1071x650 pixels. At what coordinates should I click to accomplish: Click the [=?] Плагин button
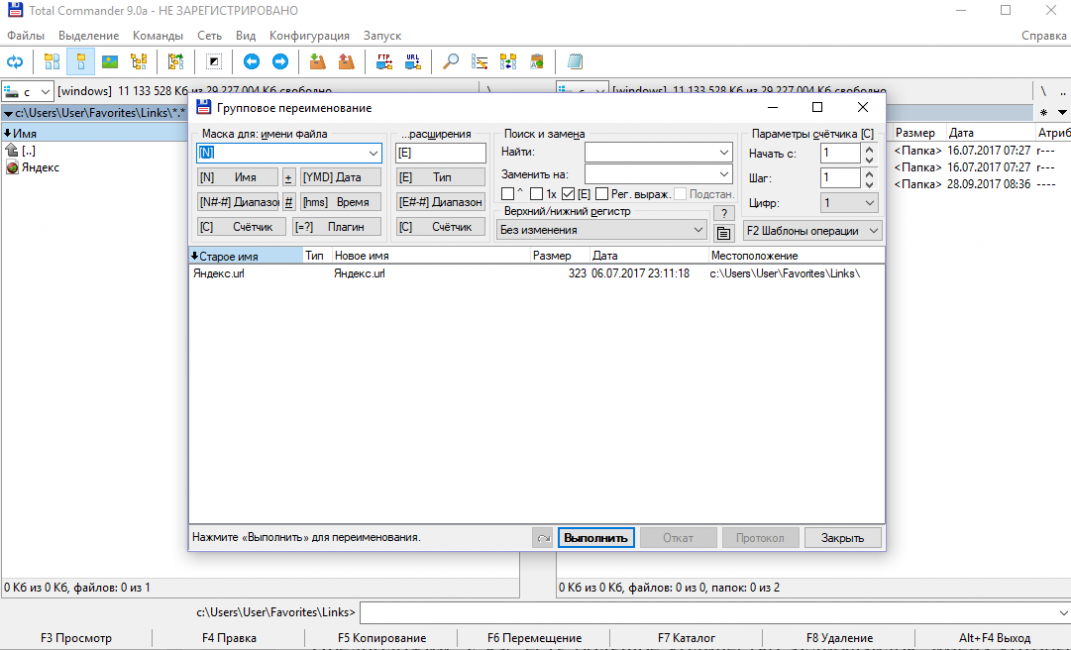337,227
